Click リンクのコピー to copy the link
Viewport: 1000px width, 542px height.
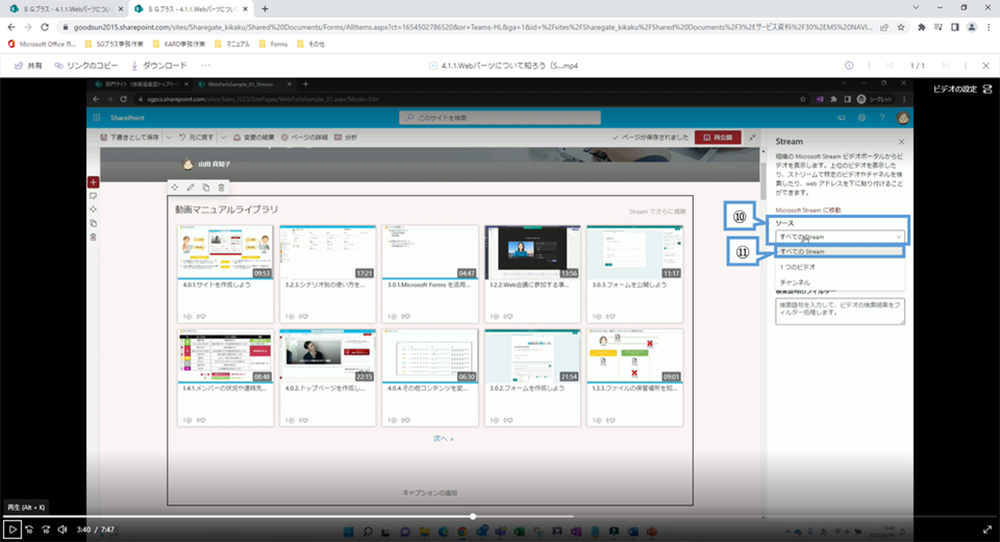click(86, 66)
